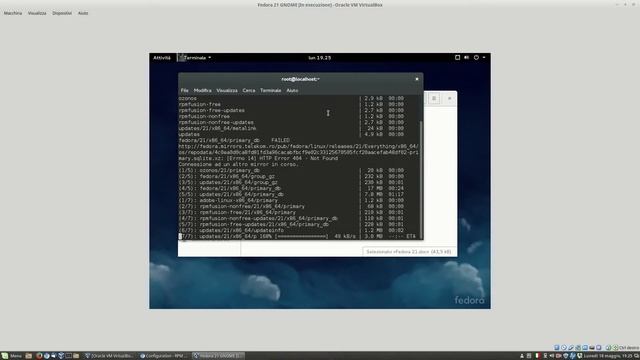Open the terminal's Modifica menu
This screenshot has width=640, height=360.
[202, 90]
